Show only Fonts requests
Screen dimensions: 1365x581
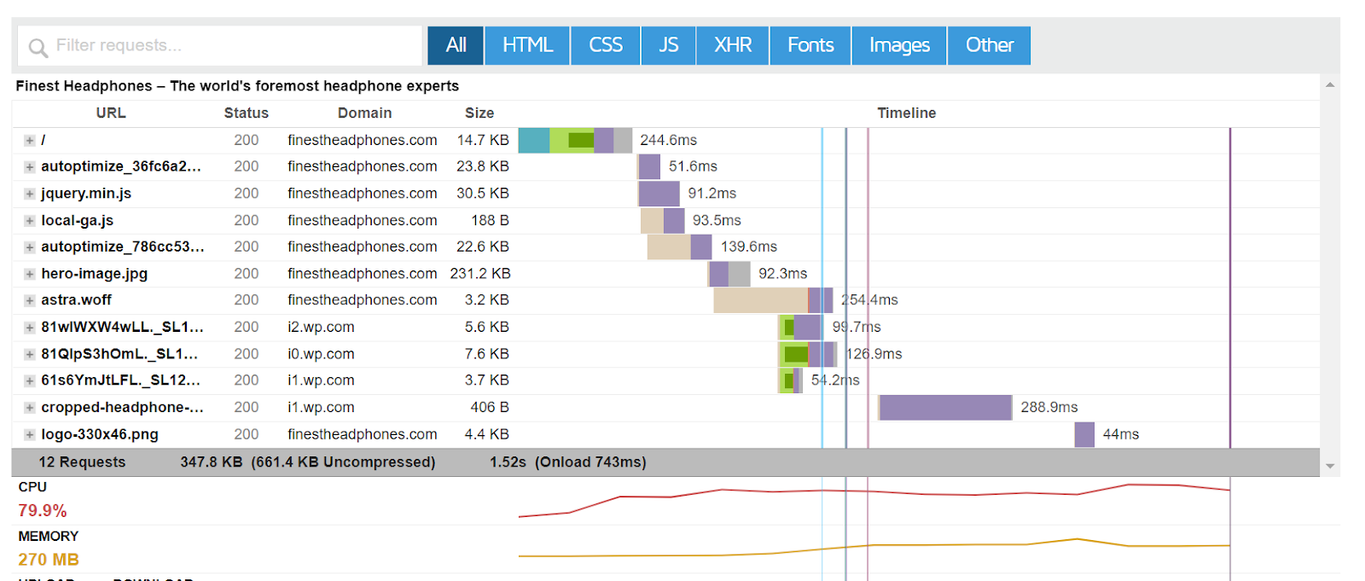pyautogui.click(x=809, y=45)
